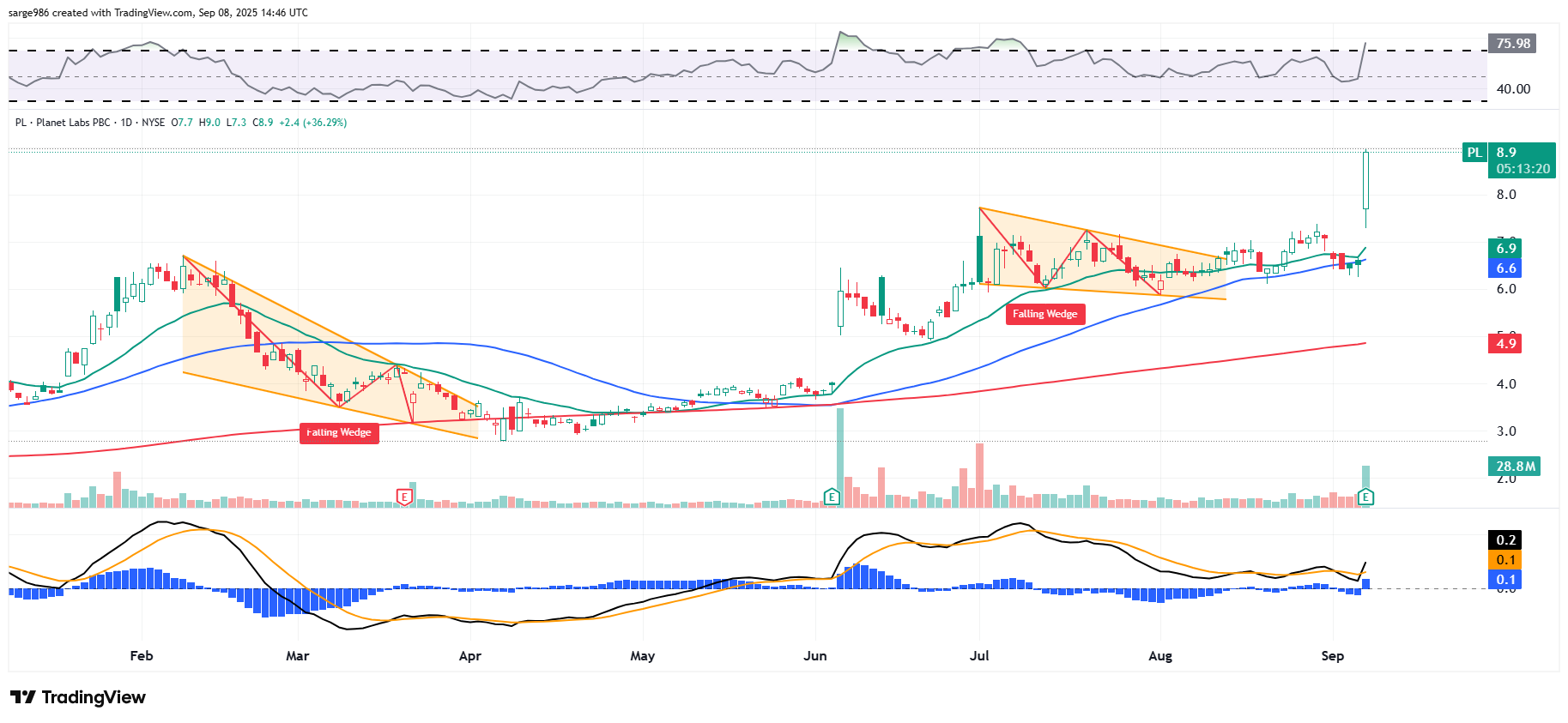Click the Jun label on the time axis
Viewport: 1568px width, 723px height.
pyautogui.click(x=814, y=656)
